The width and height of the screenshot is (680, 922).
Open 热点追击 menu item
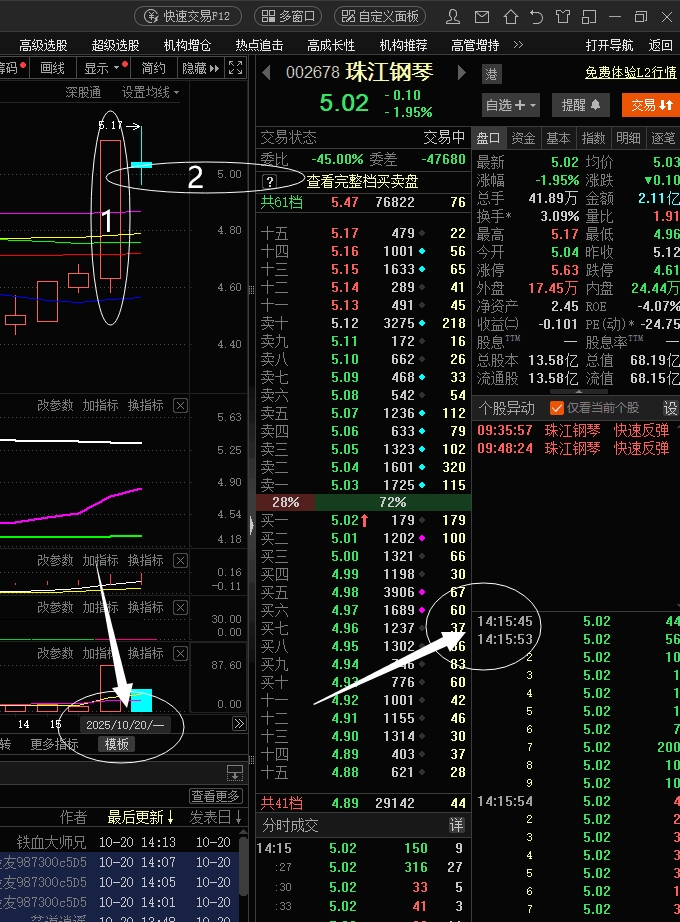point(259,45)
